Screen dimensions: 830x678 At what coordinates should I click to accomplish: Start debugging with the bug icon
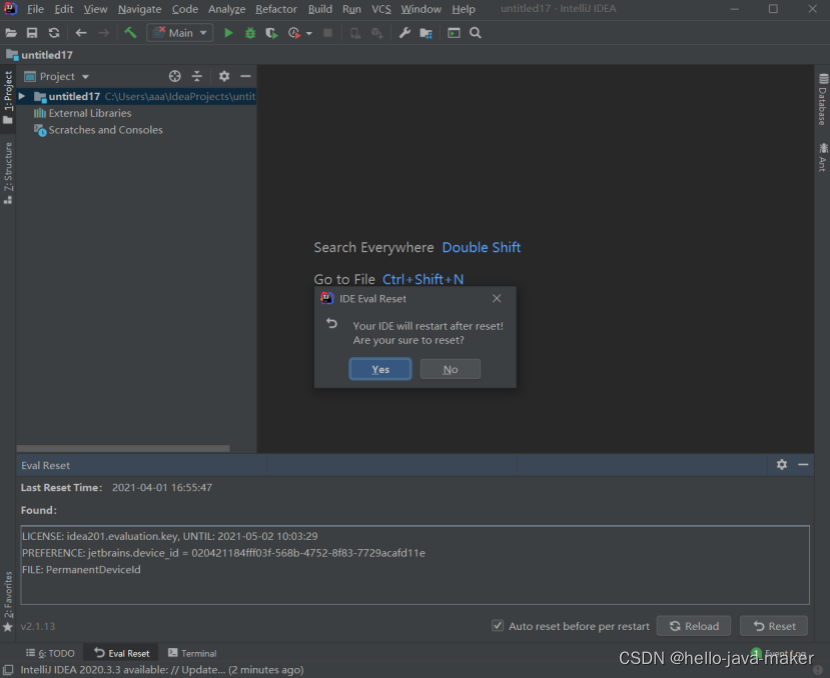[x=250, y=33]
